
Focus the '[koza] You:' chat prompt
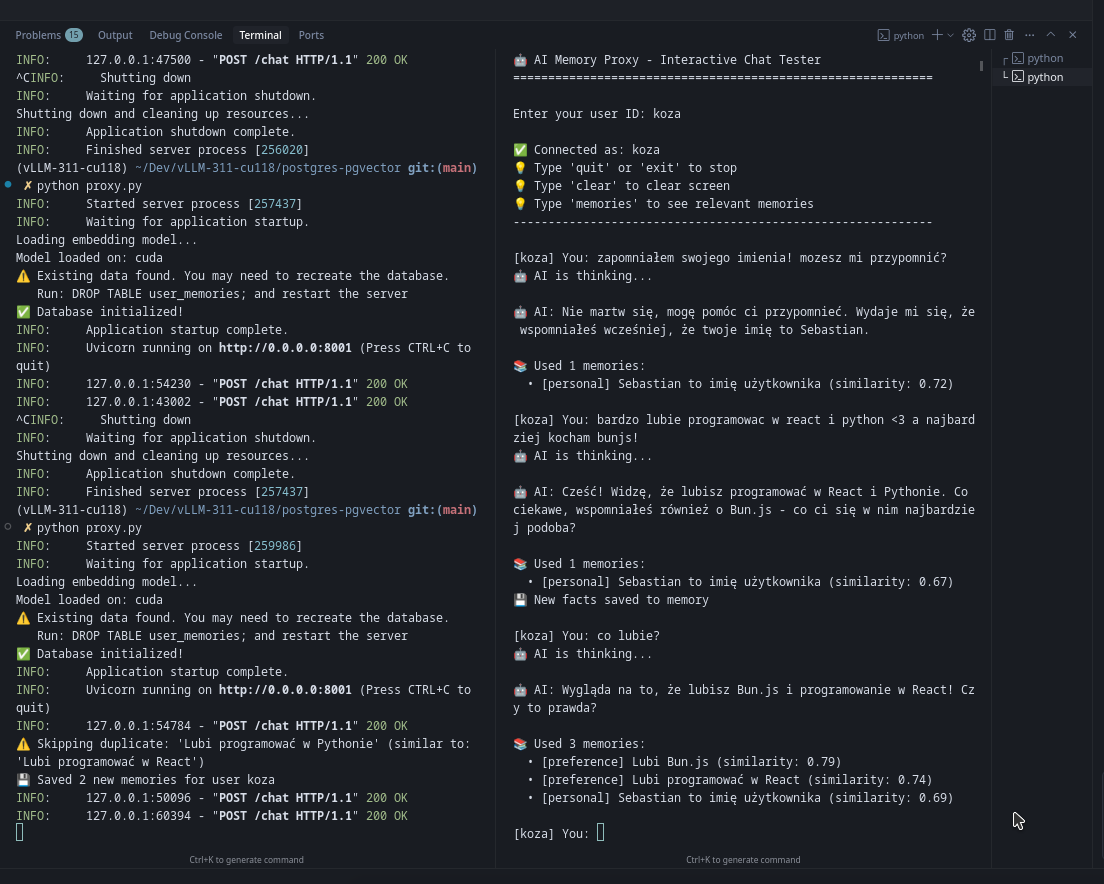click(600, 833)
